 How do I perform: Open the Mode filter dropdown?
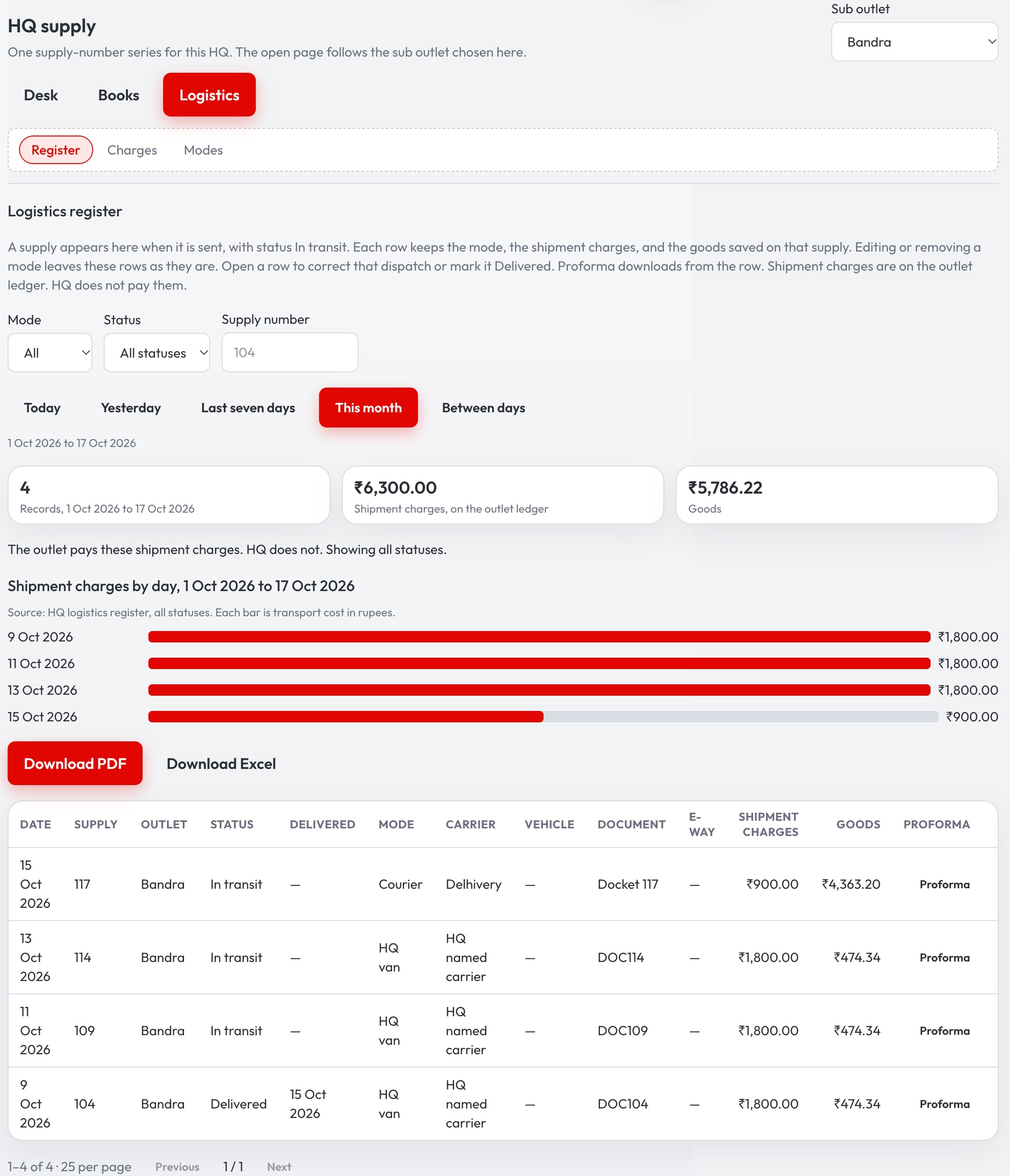click(50, 352)
